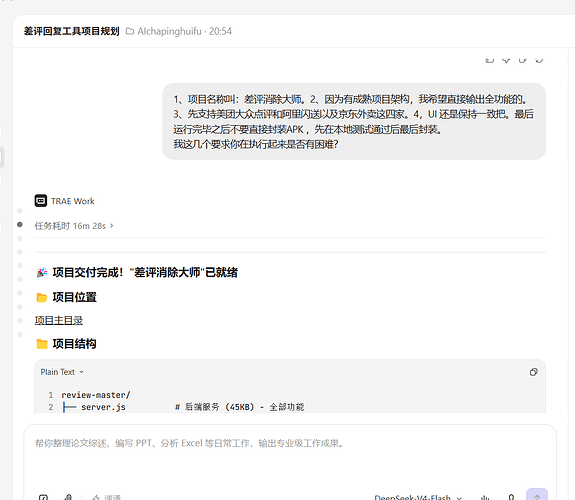Click the folder icon next to 项目位置
Screen dimensions: 575x500
coord(42,297)
